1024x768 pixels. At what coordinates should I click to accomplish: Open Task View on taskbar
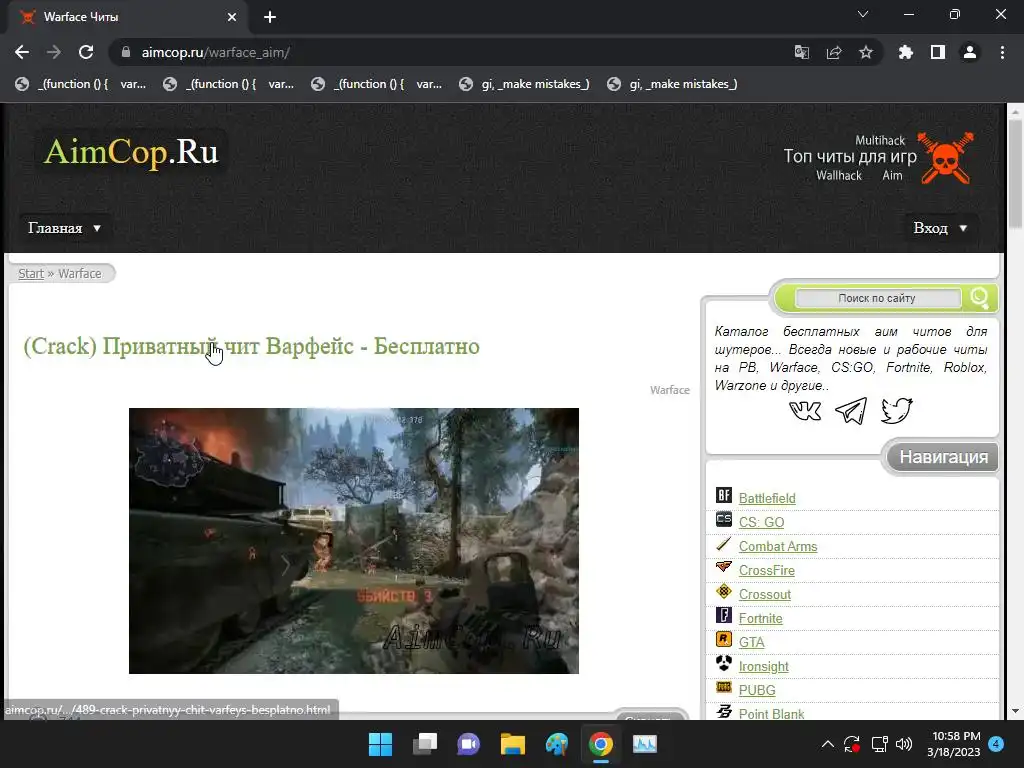424,744
